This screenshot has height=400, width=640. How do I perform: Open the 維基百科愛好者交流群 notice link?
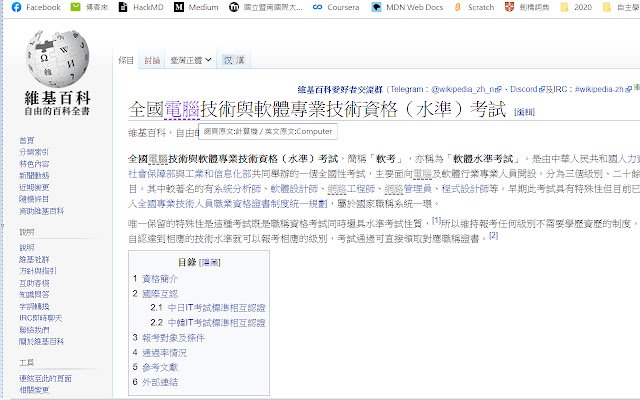tap(340, 89)
